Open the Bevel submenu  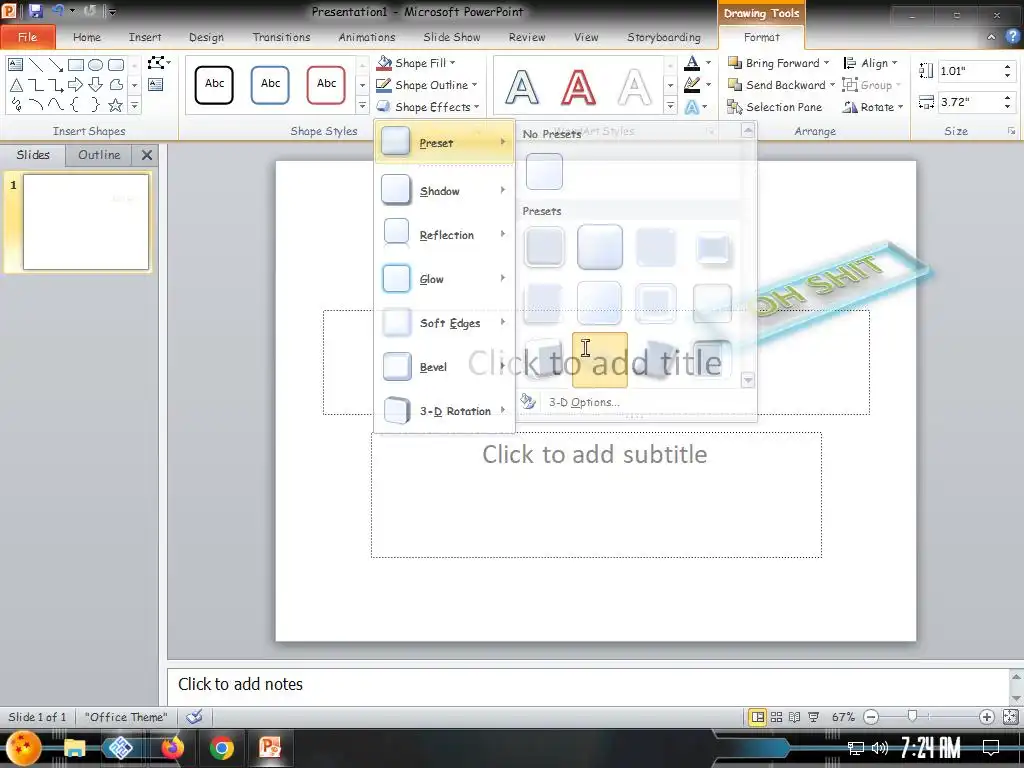(x=444, y=367)
